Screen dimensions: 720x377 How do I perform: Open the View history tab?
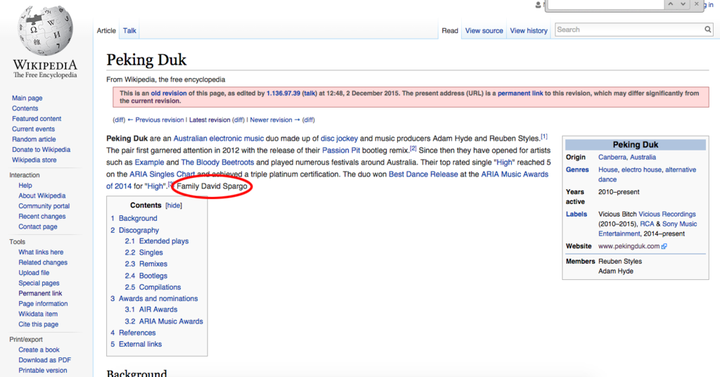[529, 31]
